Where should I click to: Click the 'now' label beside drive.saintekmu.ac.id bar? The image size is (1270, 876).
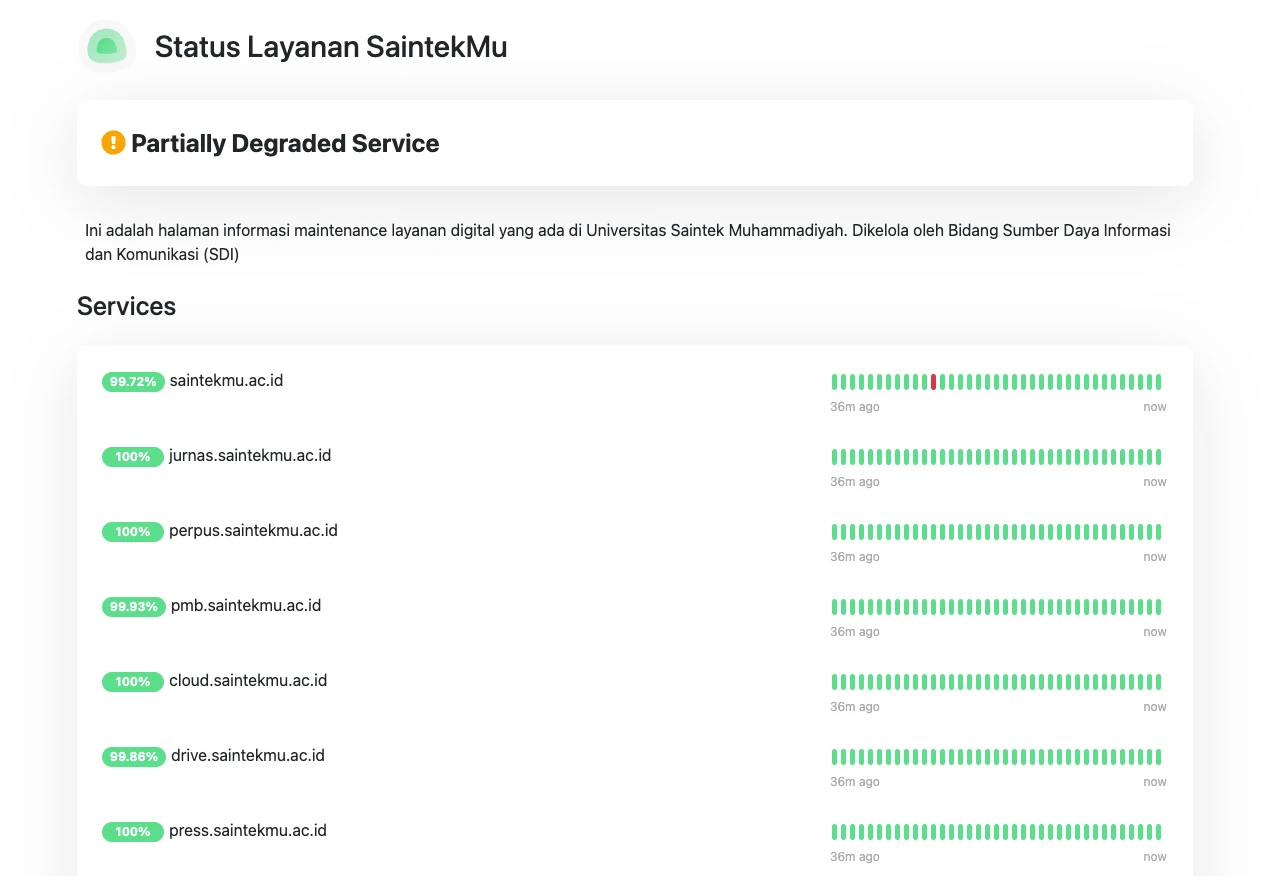(1155, 781)
